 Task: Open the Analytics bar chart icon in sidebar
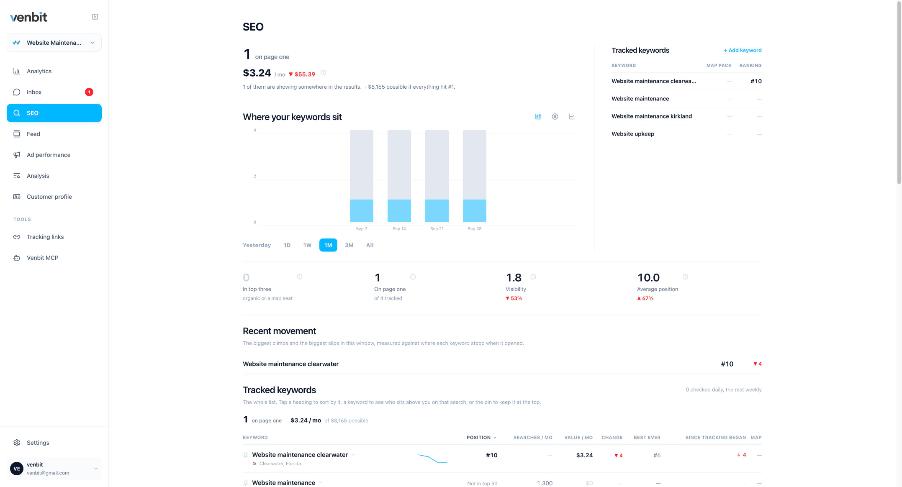pyautogui.click(x=17, y=71)
